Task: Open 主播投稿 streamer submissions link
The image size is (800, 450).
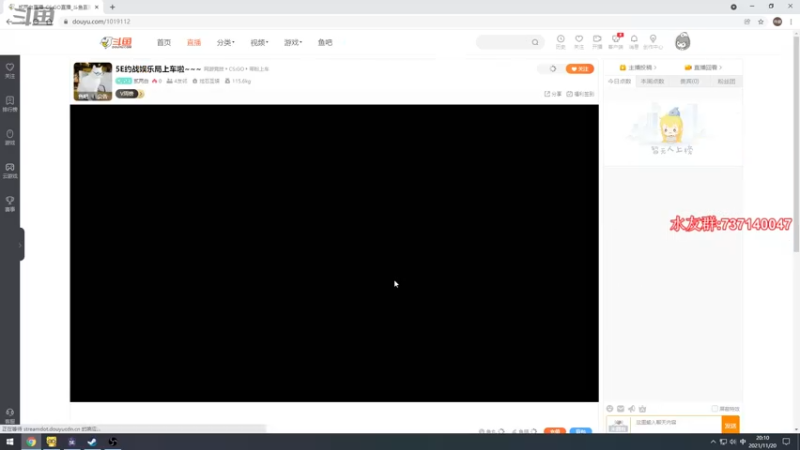Action: (638, 67)
